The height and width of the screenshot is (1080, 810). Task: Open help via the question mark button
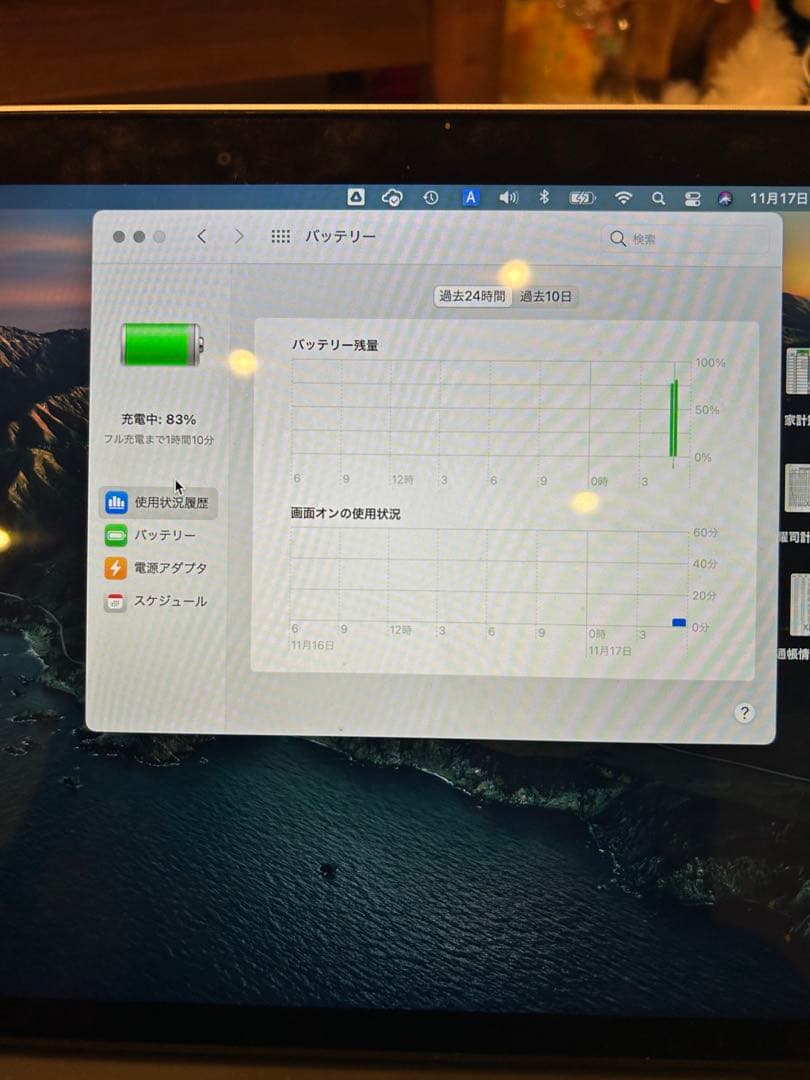coord(744,711)
